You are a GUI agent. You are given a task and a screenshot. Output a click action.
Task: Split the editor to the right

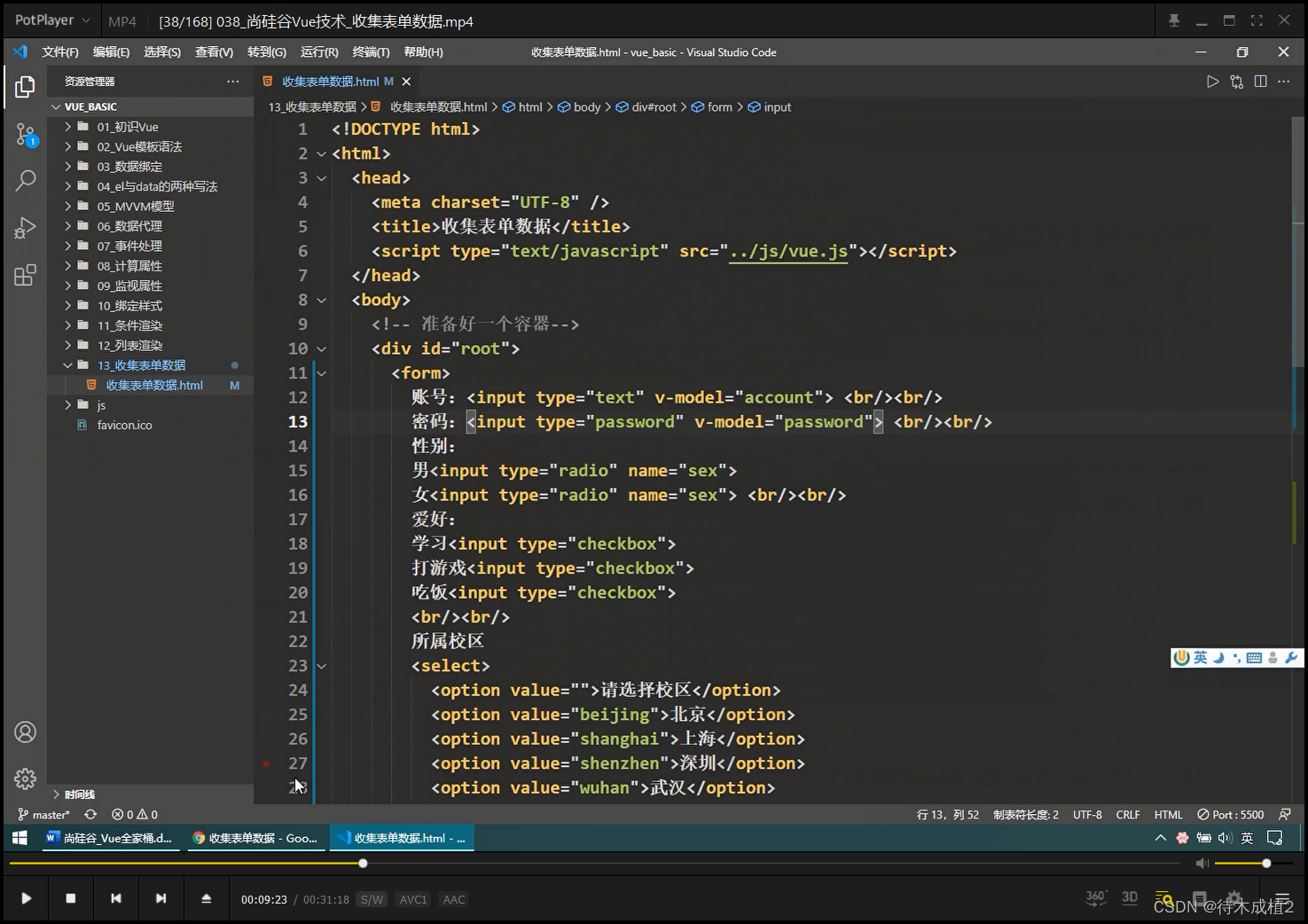[1260, 82]
